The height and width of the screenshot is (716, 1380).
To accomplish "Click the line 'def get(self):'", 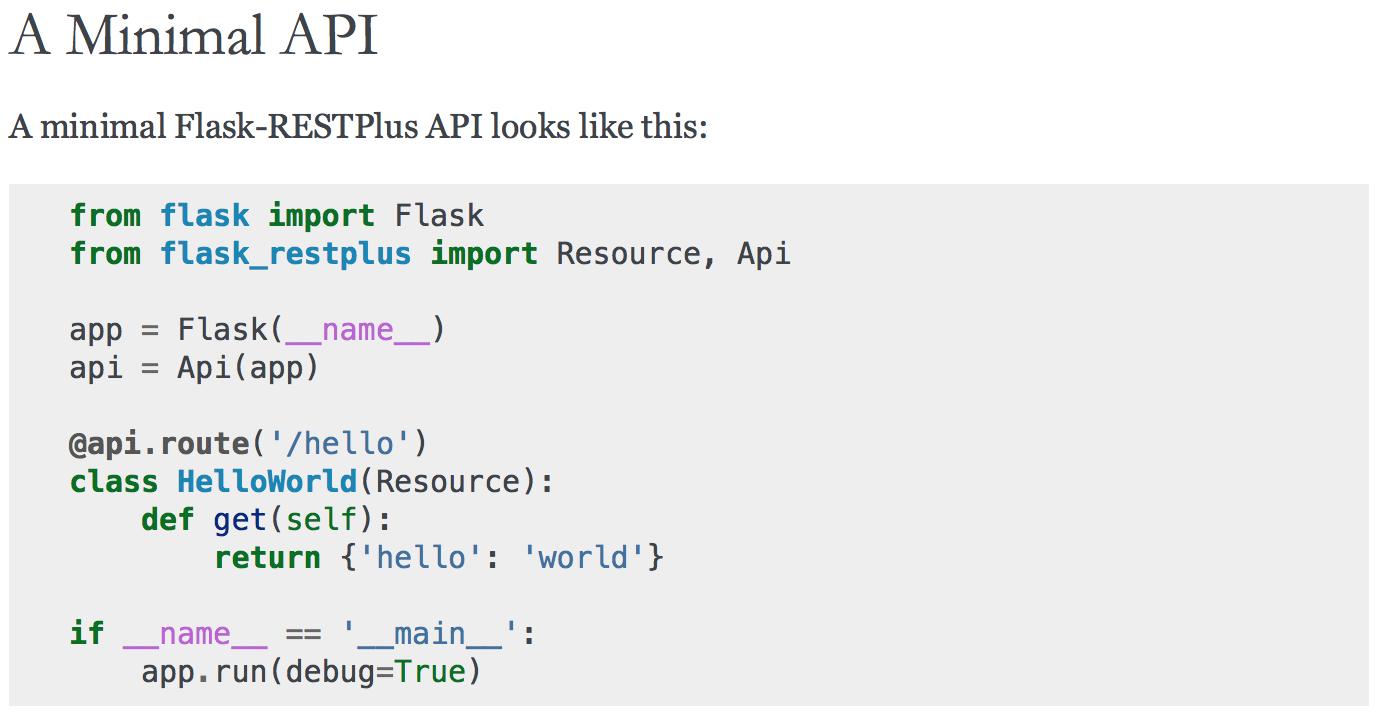I will (x=266, y=520).
